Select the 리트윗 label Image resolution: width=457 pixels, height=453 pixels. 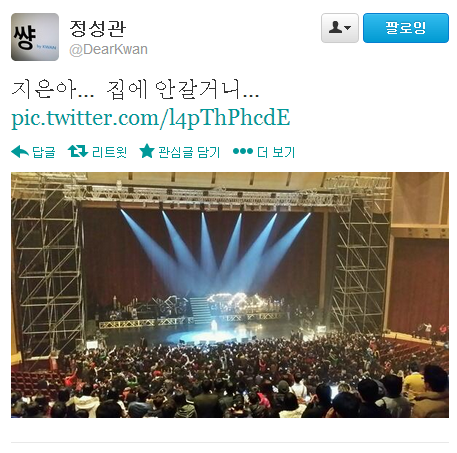(109, 152)
